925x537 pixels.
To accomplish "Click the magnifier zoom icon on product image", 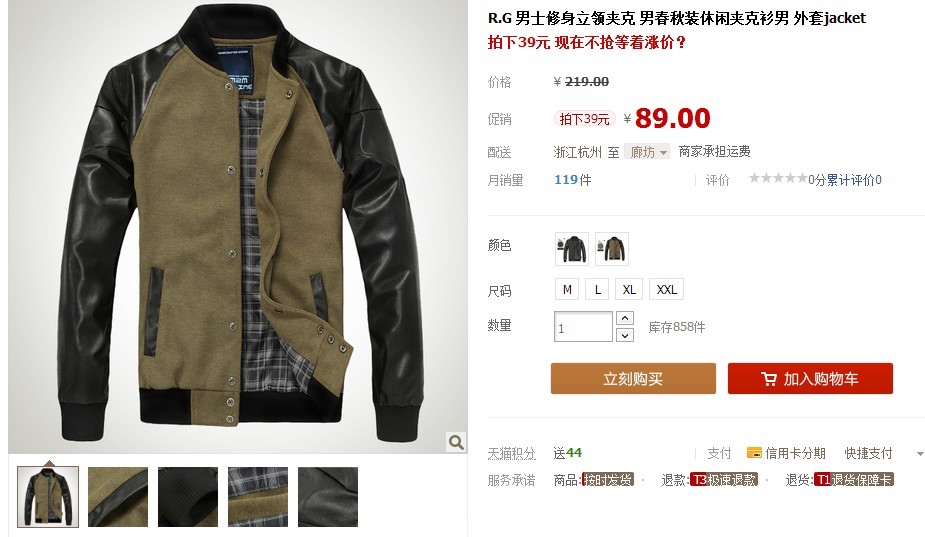I will (456, 442).
